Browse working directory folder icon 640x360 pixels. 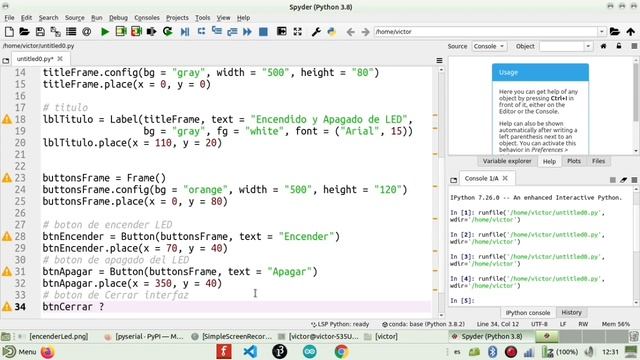[x=615, y=31]
